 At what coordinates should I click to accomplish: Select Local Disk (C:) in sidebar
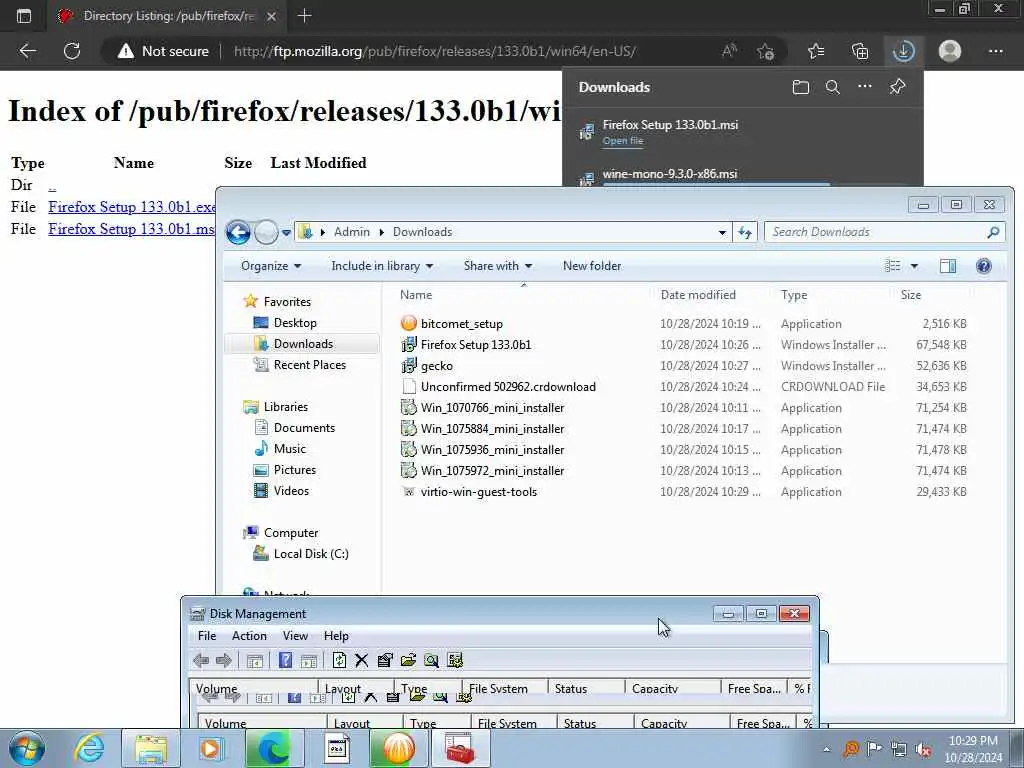(x=311, y=554)
